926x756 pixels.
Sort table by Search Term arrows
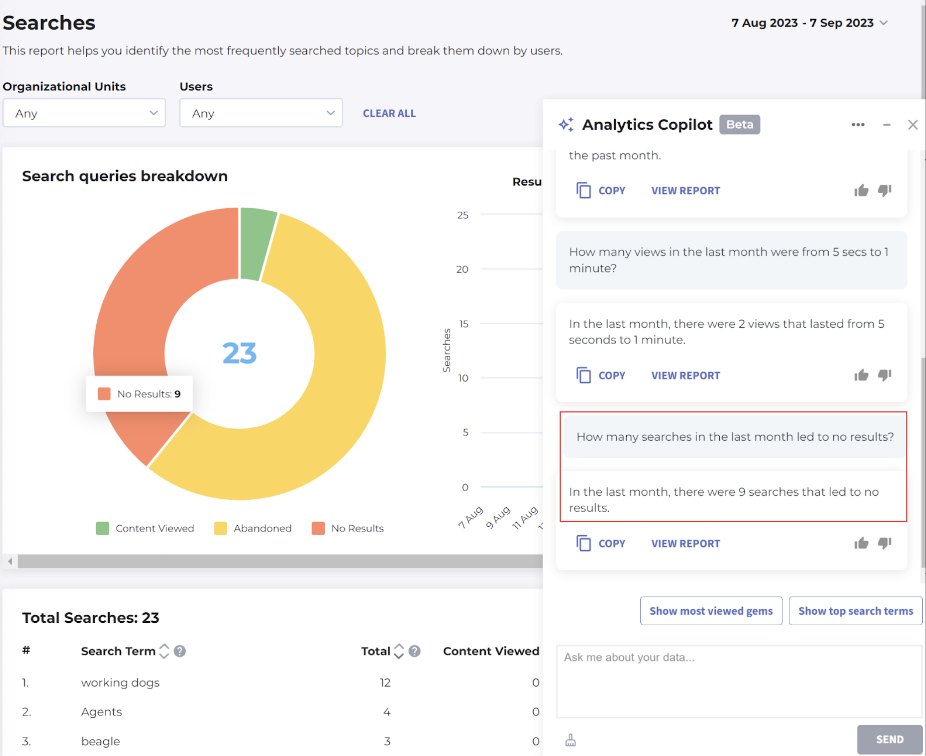tap(164, 651)
